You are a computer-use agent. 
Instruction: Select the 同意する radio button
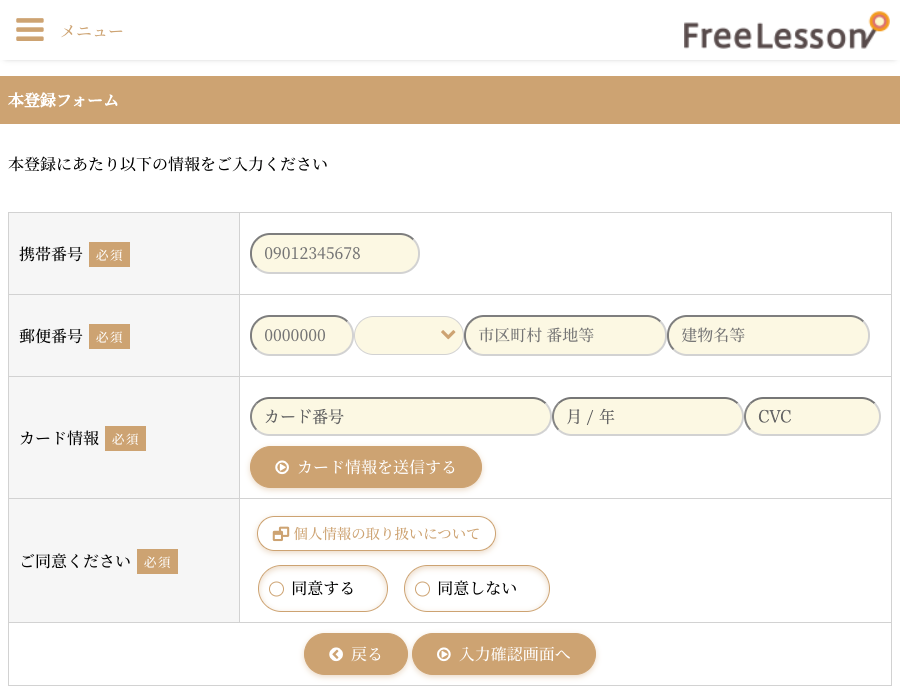pyautogui.click(x=276, y=589)
